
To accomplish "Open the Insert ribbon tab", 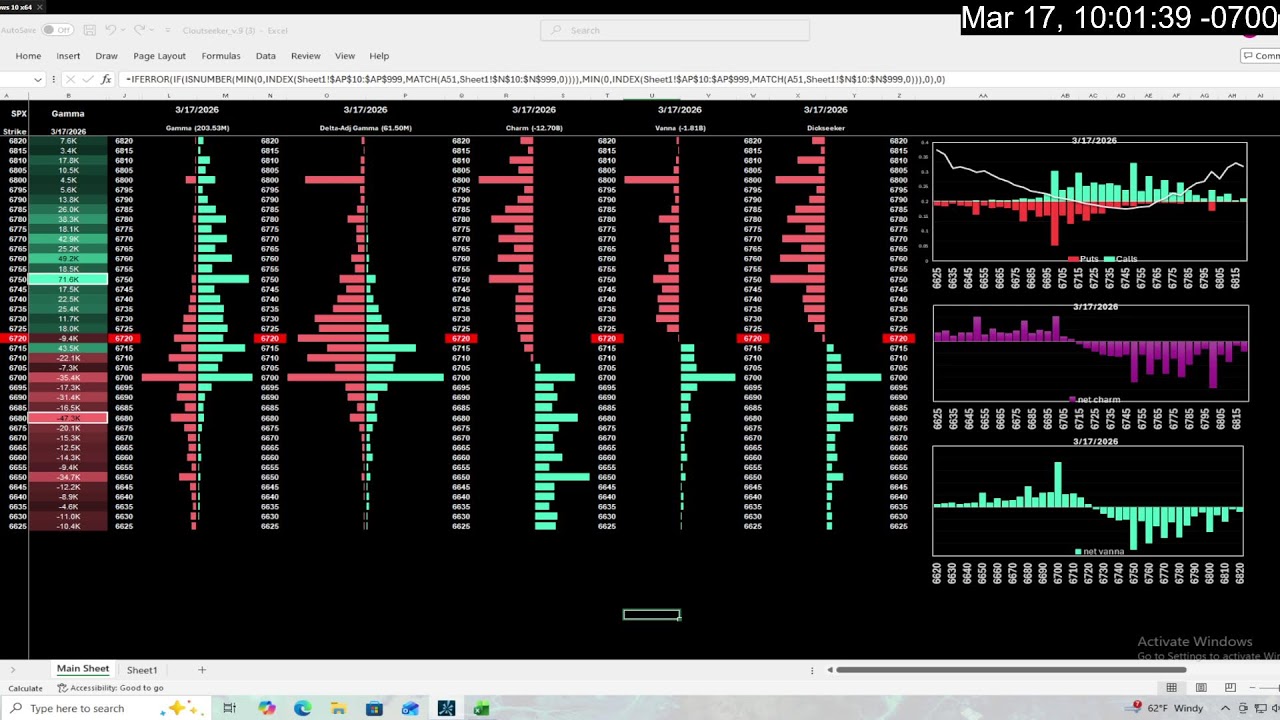I will coord(68,56).
